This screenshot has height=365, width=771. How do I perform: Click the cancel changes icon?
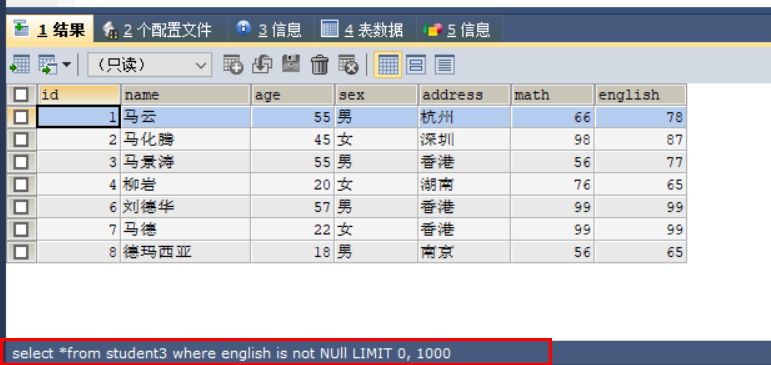point(348,64)
